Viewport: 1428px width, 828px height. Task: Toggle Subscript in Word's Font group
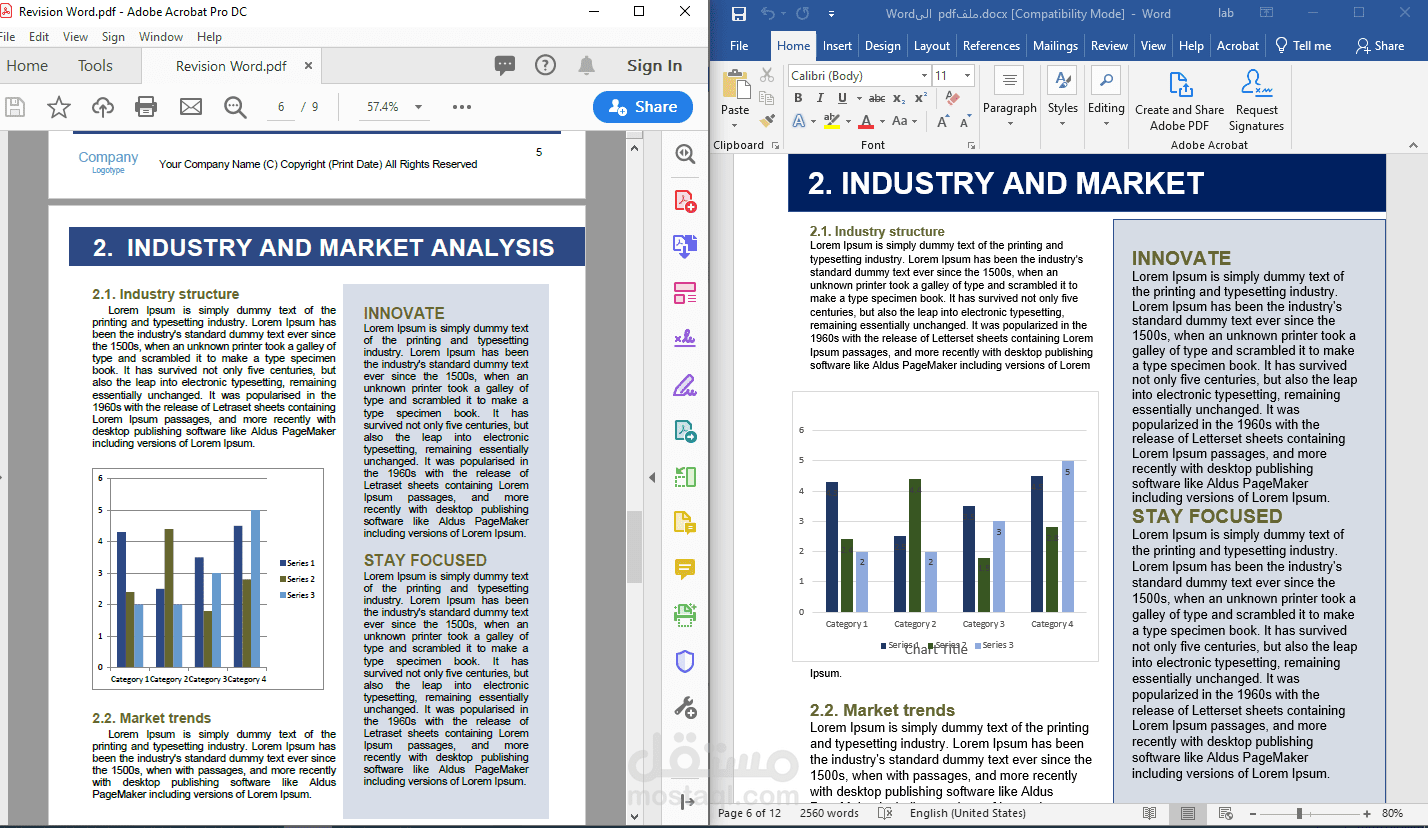pos(899,98)
